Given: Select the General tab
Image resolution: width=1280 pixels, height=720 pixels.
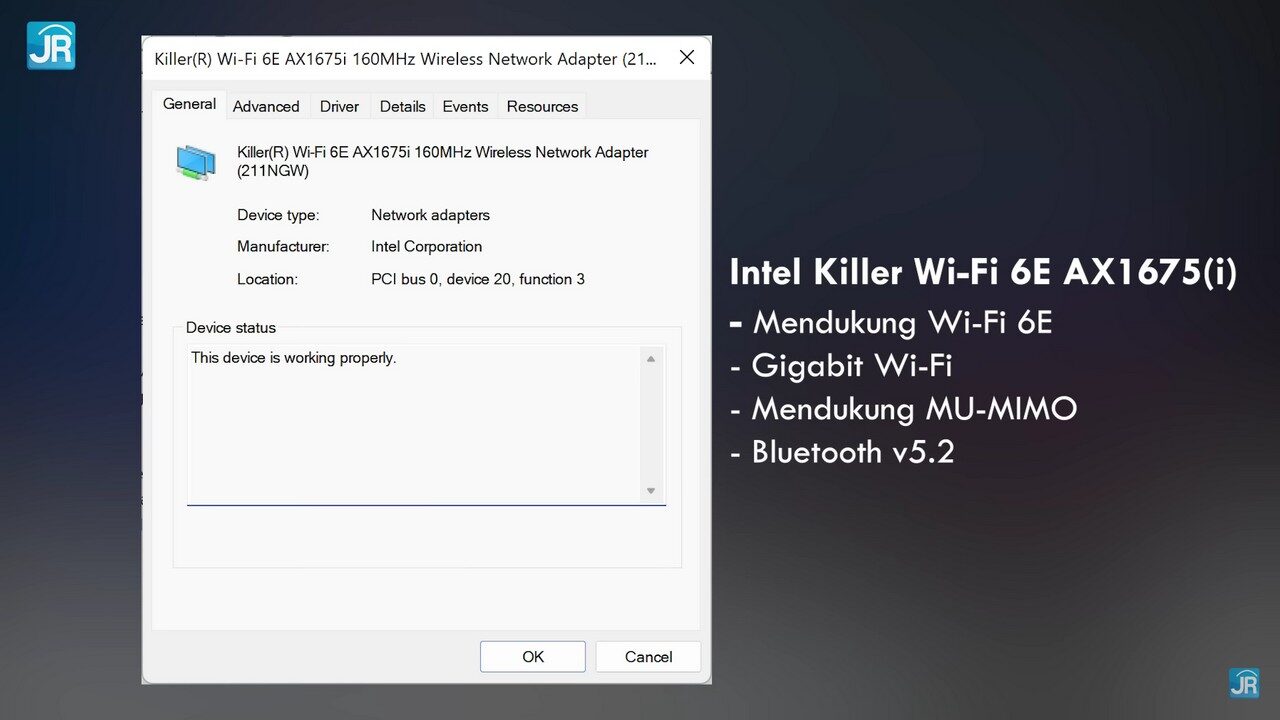Looking at the screenshot, I should (189, 104).
